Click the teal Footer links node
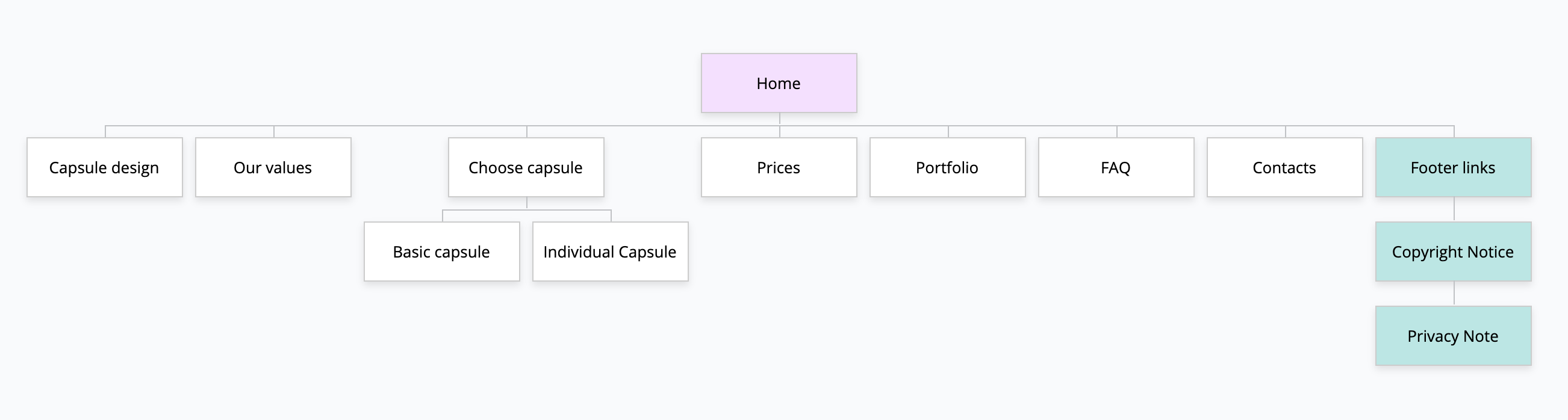The image size is (1568, 420). click(x=1454, y=167)
